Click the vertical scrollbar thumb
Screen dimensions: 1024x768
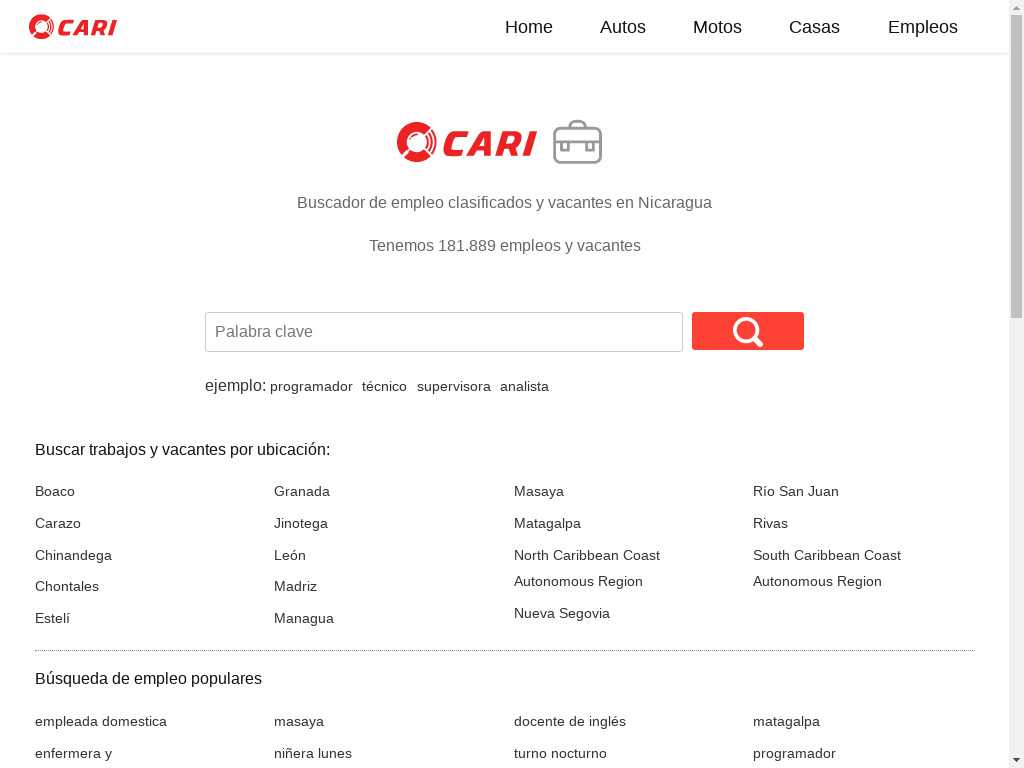pyautogui.click(x=1017, y=167)
